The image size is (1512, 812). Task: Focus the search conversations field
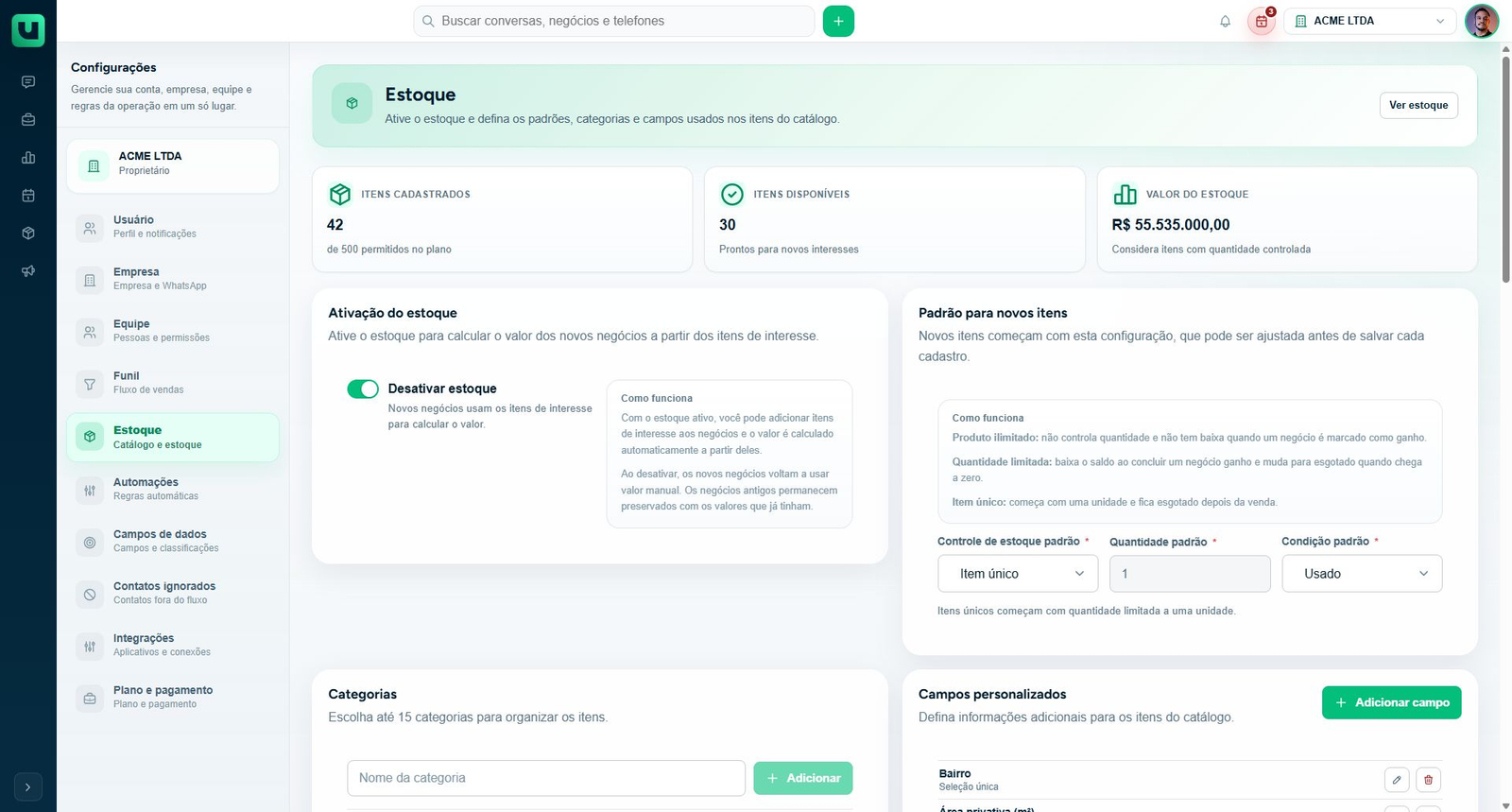(x=614, y=21)
